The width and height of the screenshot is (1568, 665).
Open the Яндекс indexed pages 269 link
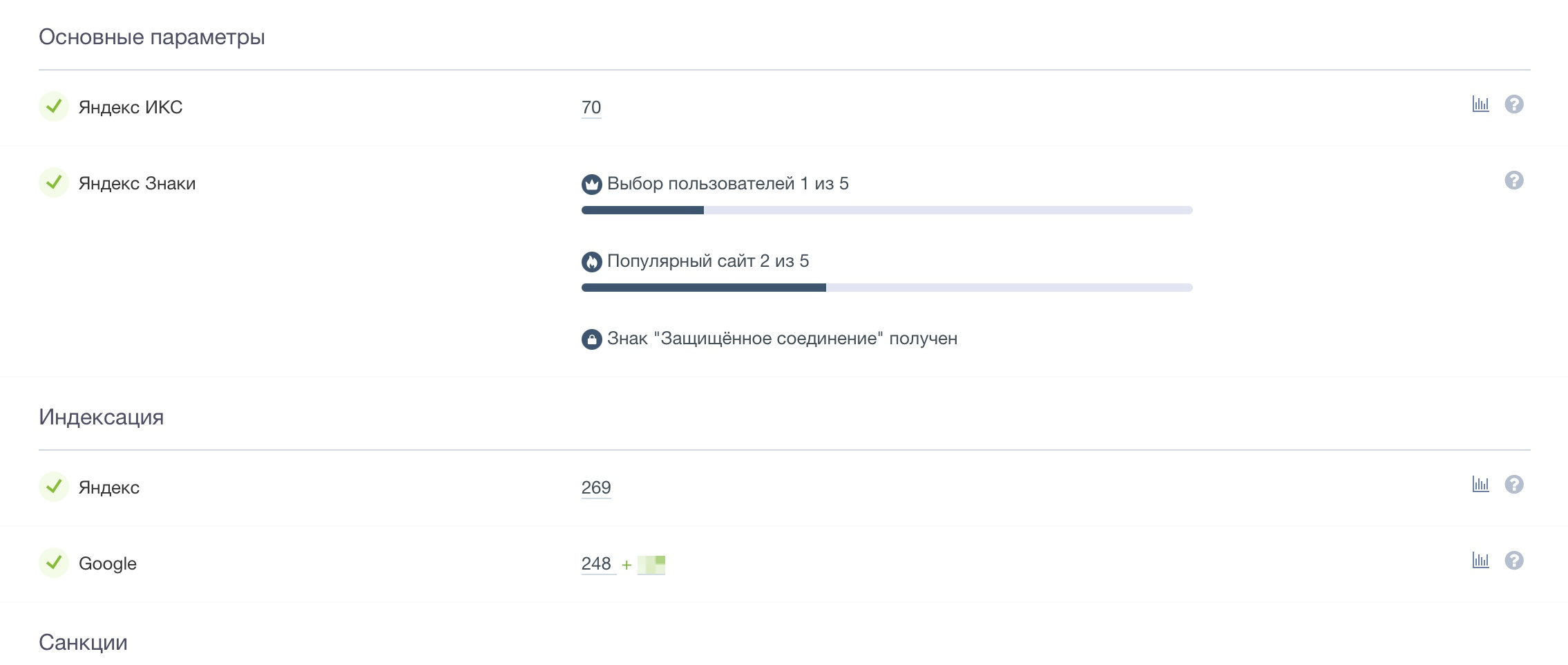(x=596, y=488)
